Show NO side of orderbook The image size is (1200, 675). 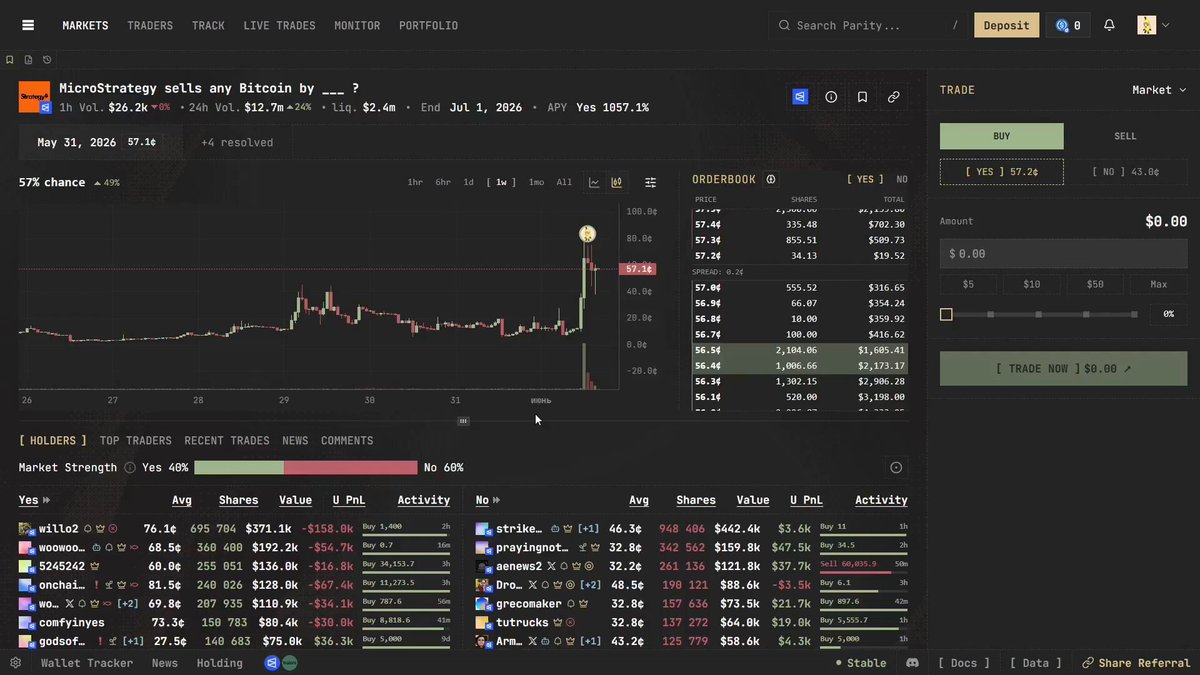point(902,179)
